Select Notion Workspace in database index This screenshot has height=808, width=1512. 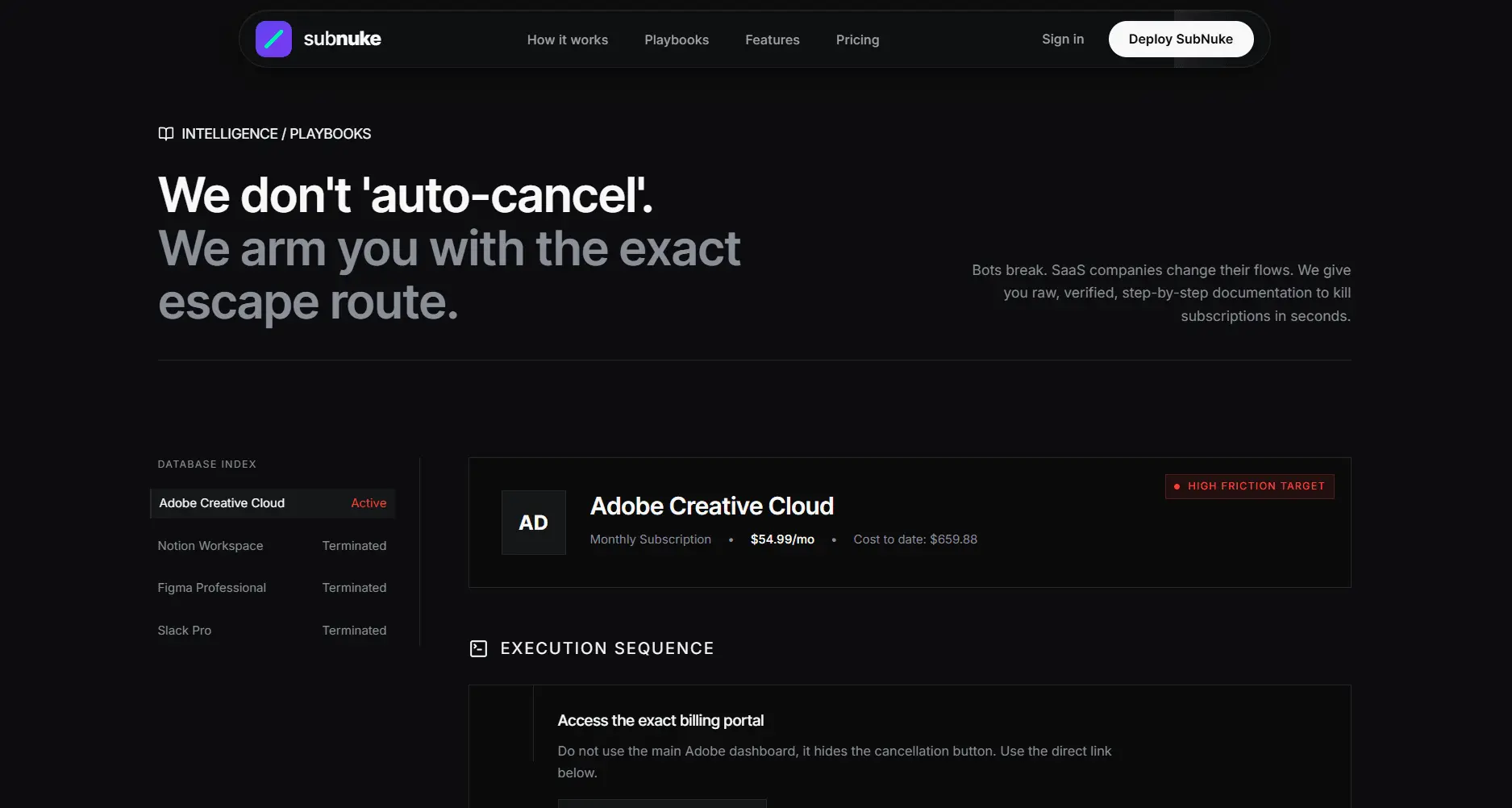coord(273,546)
